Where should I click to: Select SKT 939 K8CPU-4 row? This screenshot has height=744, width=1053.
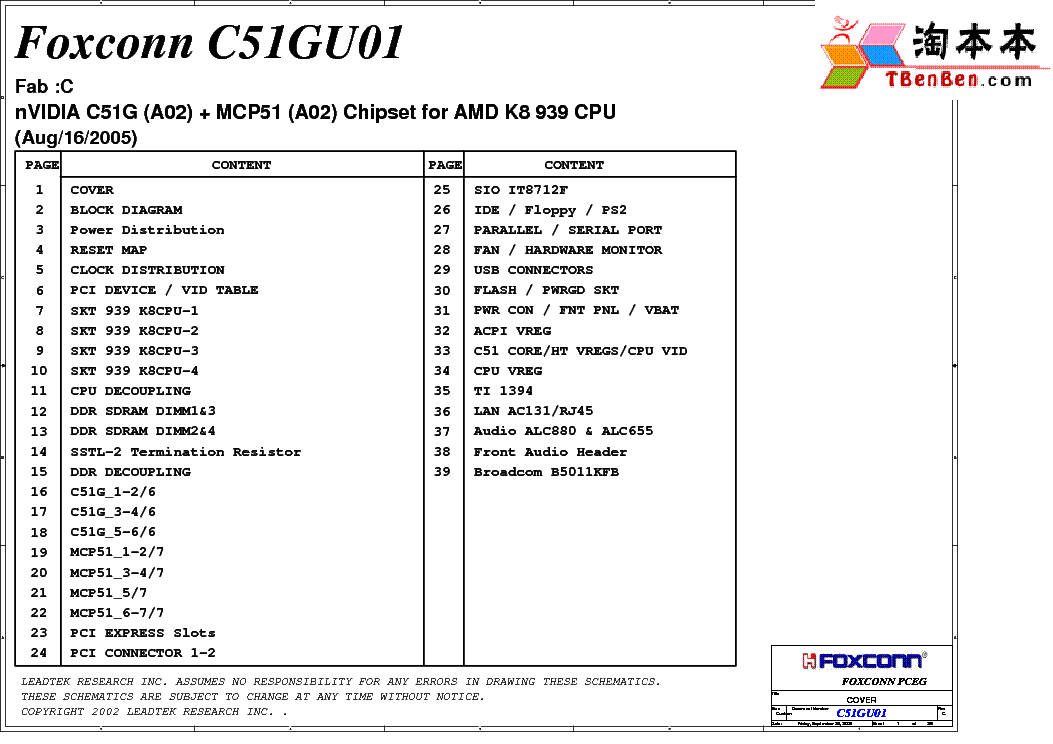(x=134, y=371)
